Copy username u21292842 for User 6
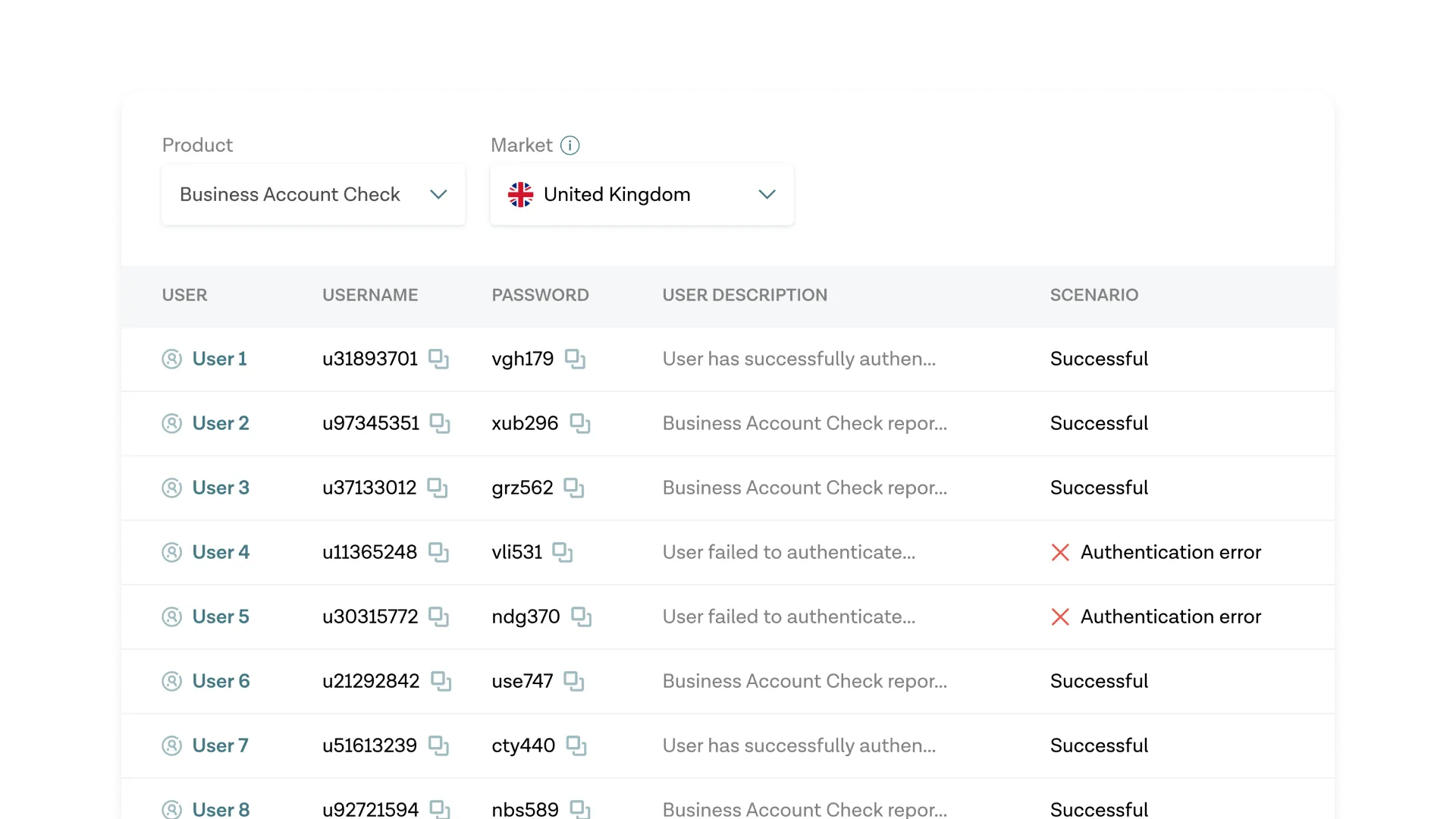The image size is (1456, 819). coord(441,681)
